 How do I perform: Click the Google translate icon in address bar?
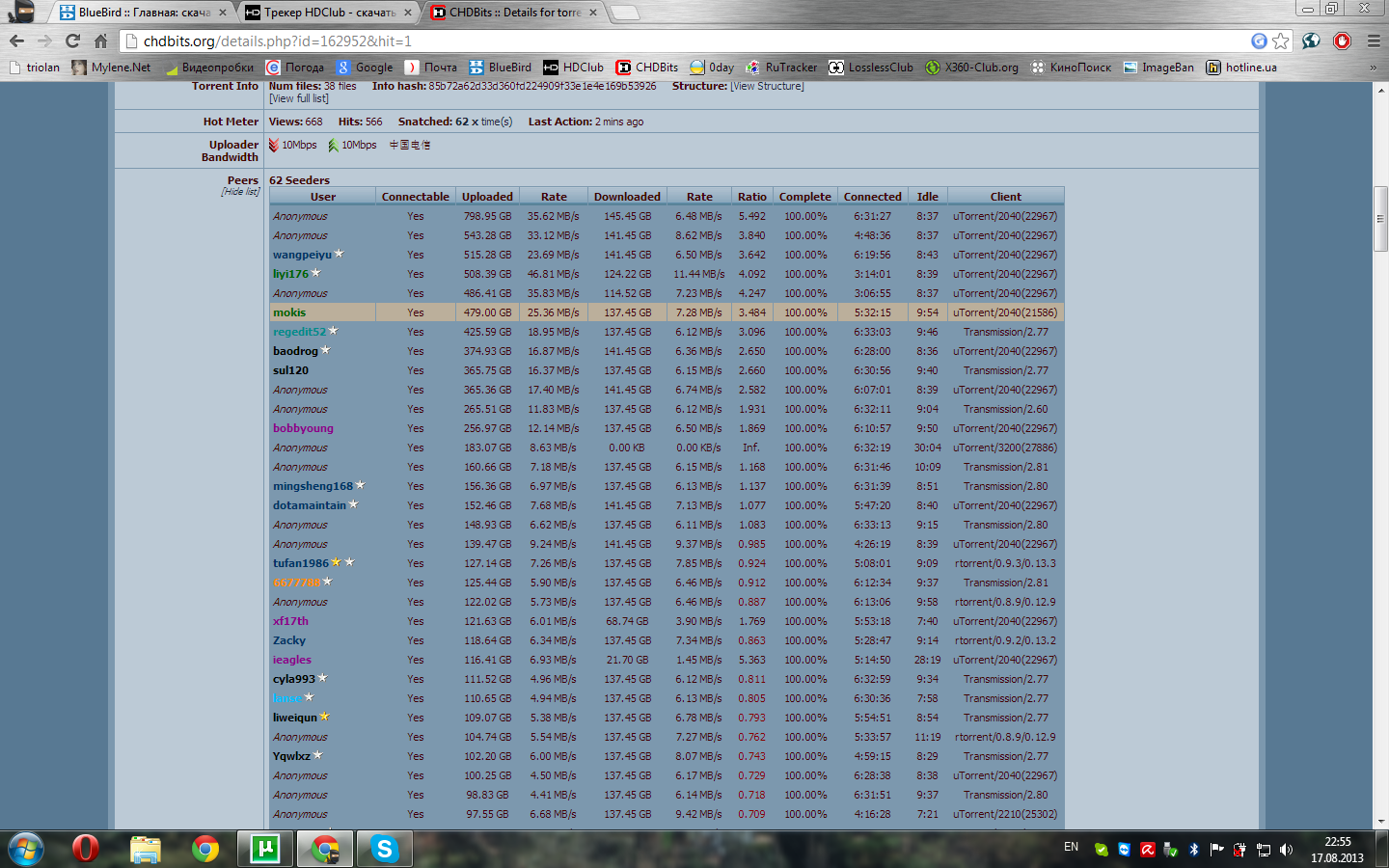point(1259,41)
